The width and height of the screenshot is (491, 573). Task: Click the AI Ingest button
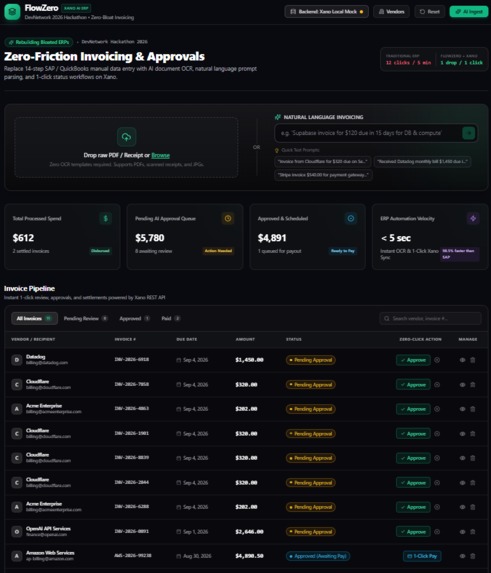(x=469, y=12)
